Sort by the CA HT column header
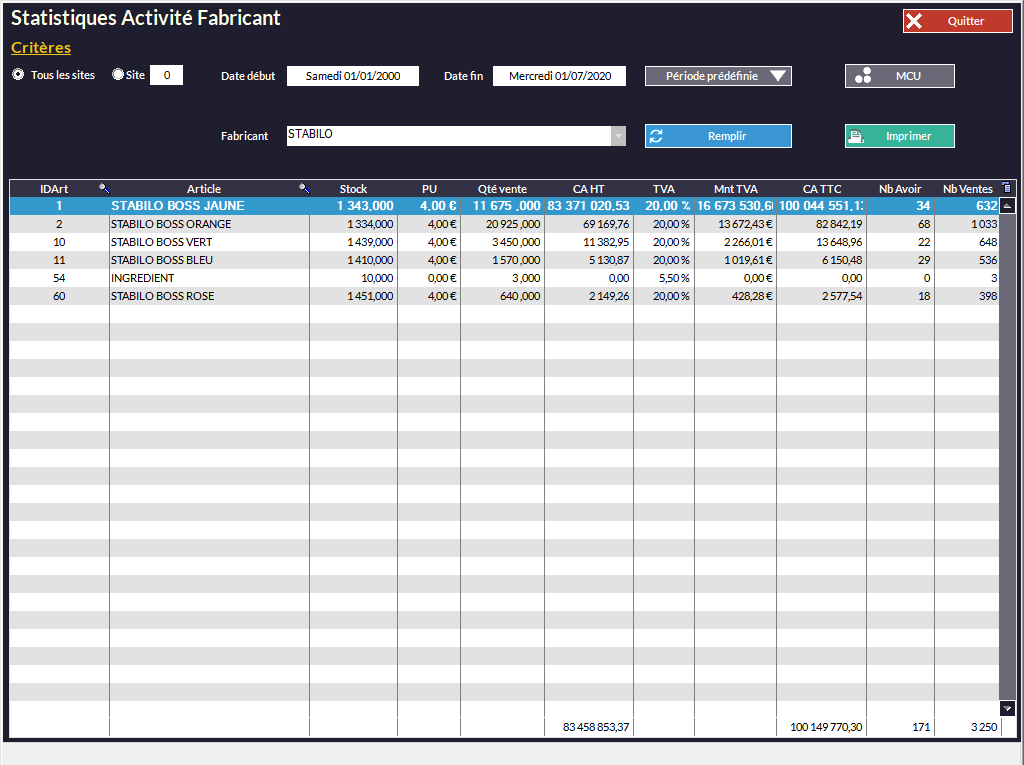This screenshot has height=765, width=1024. click(x=588, y=189)
